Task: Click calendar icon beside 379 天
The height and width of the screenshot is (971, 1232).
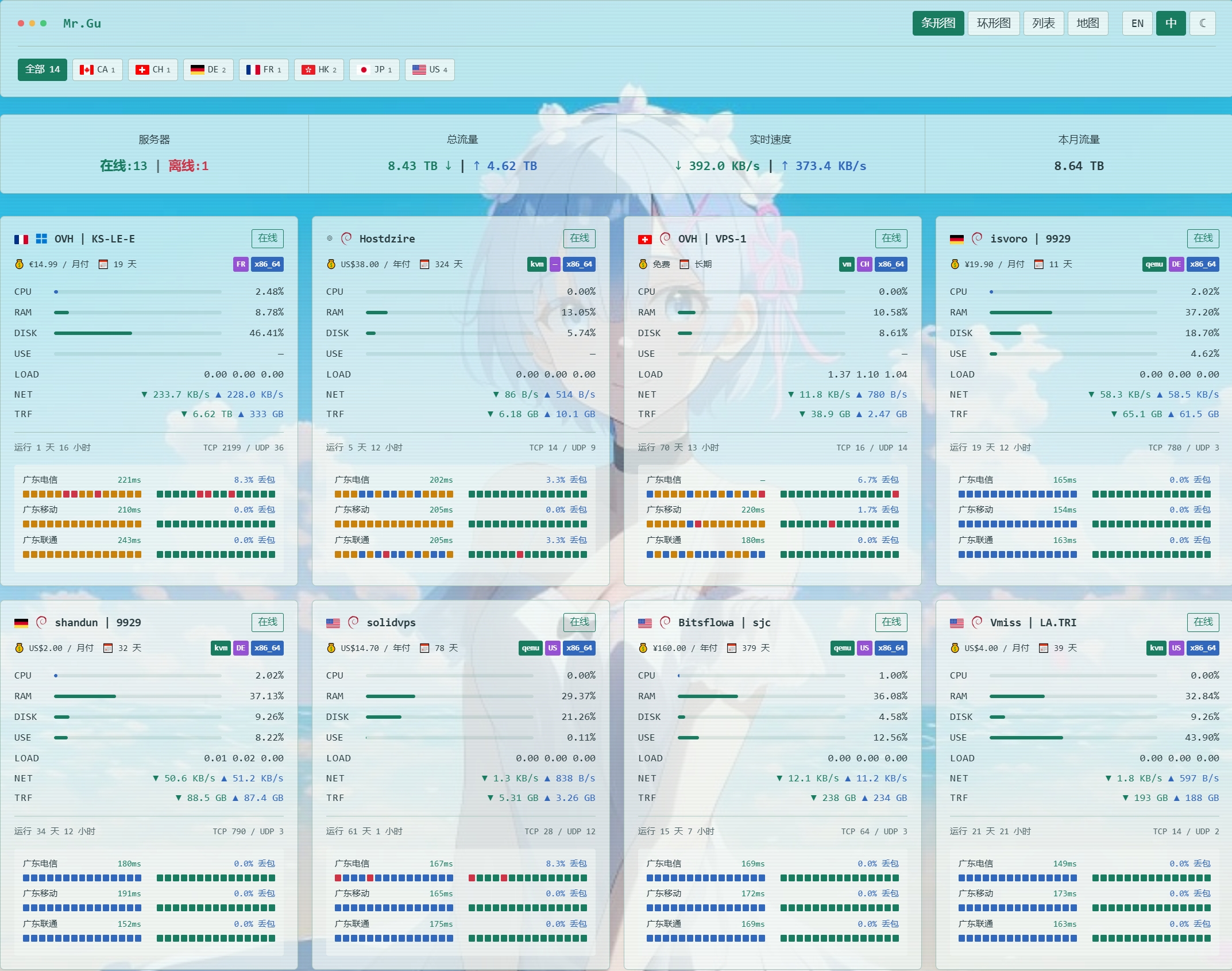Action: pyautogui.click(x=732, y=648)
